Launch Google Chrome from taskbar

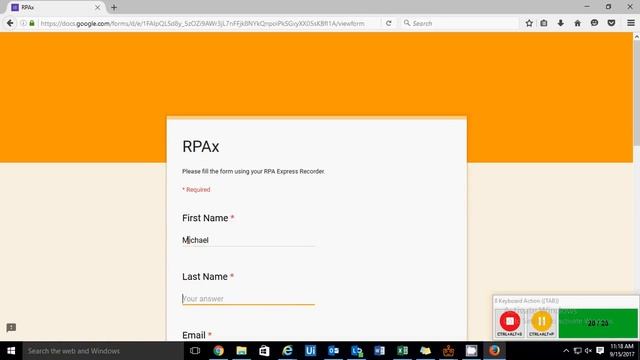[x=218, y=351]
